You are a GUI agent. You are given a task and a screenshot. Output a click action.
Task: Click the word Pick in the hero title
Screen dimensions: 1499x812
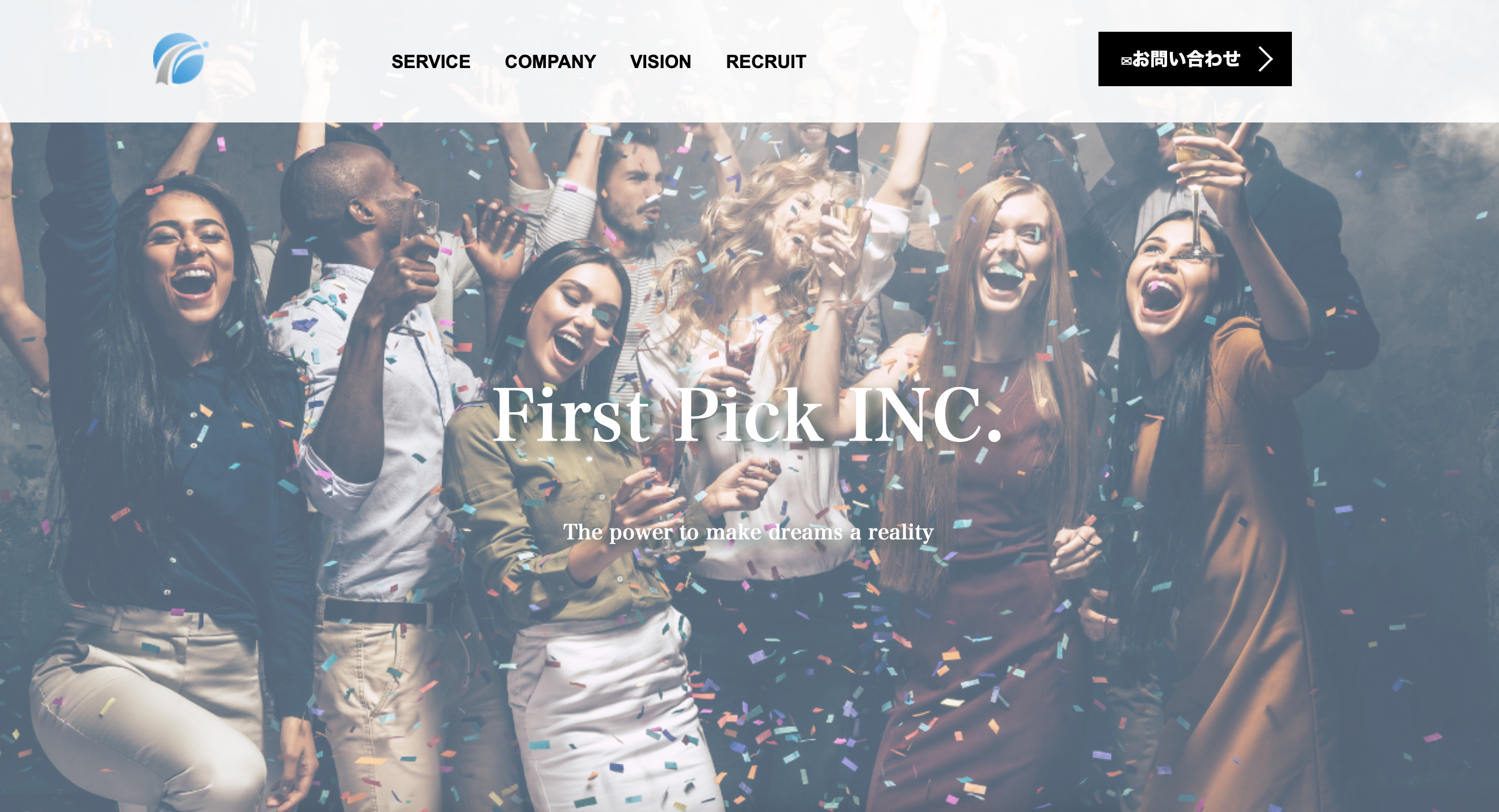(749, 414)
